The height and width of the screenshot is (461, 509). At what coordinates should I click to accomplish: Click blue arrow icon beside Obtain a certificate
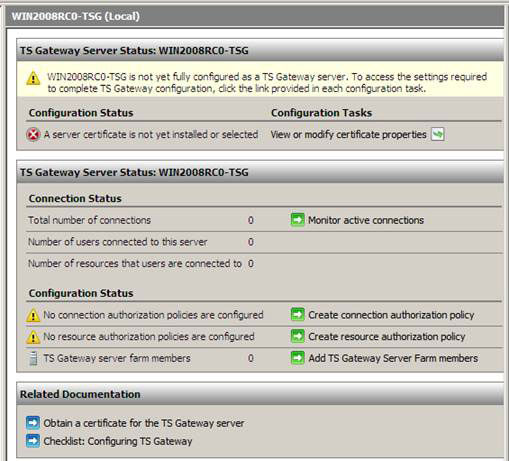tap(33, 423)
